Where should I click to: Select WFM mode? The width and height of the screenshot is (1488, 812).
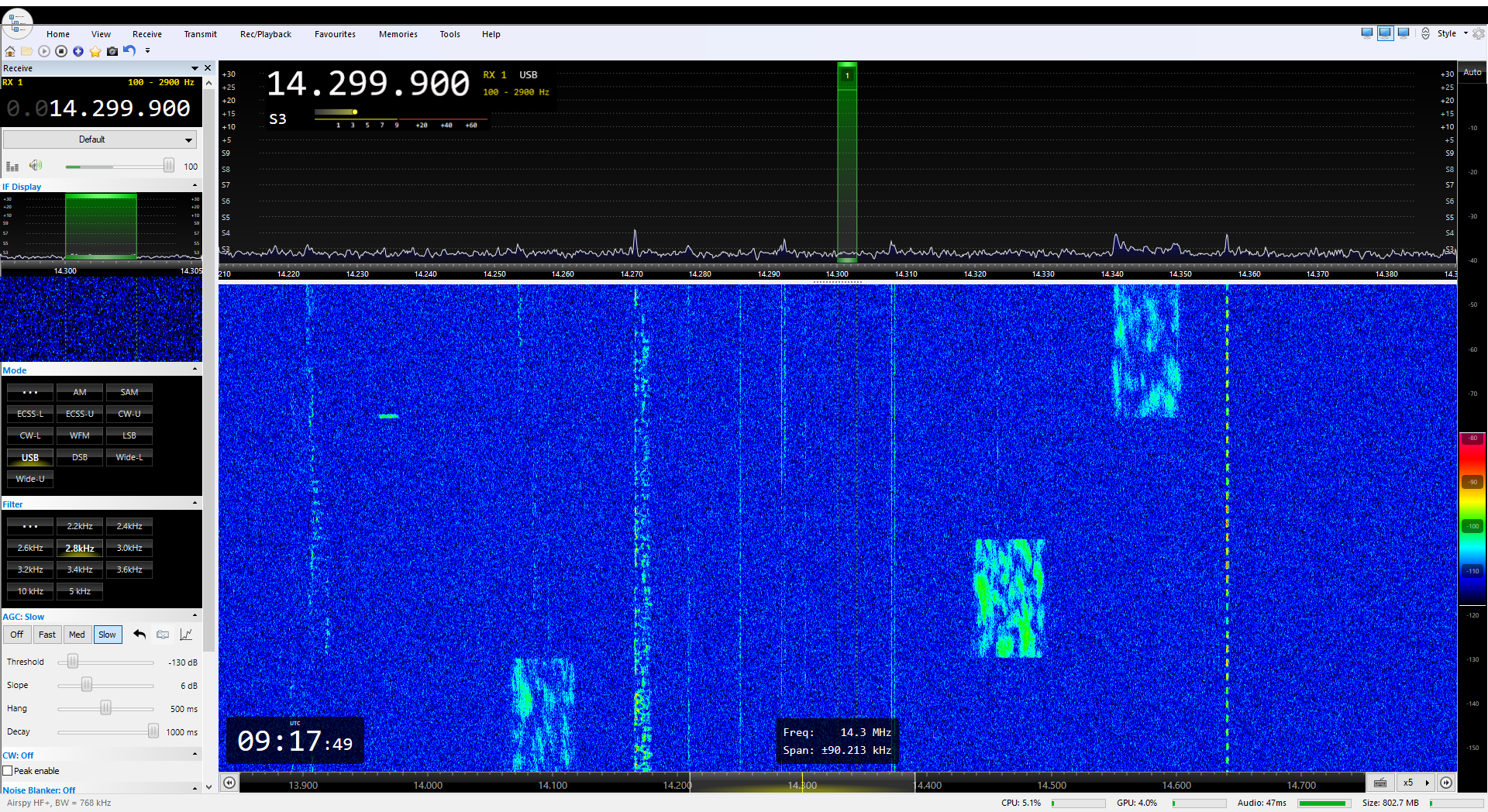pos(80,435)
